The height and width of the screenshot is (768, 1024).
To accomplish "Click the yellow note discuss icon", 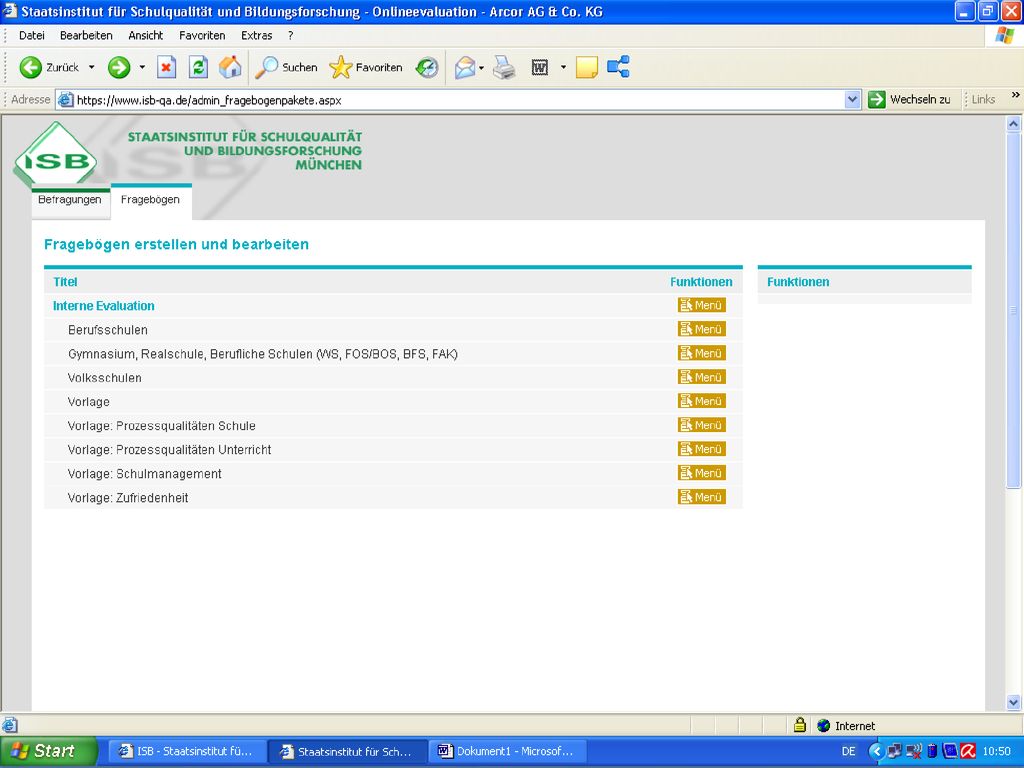I will pyautogui.click(x=586, y=67).
